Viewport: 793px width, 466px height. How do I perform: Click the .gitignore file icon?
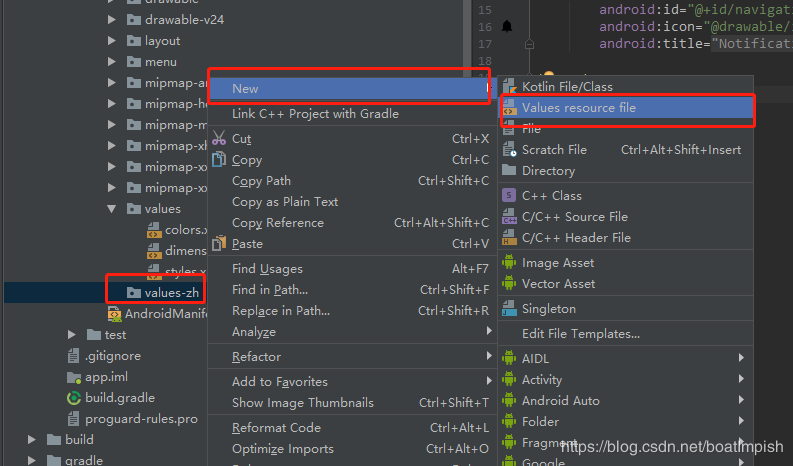(x=73, y=356)
